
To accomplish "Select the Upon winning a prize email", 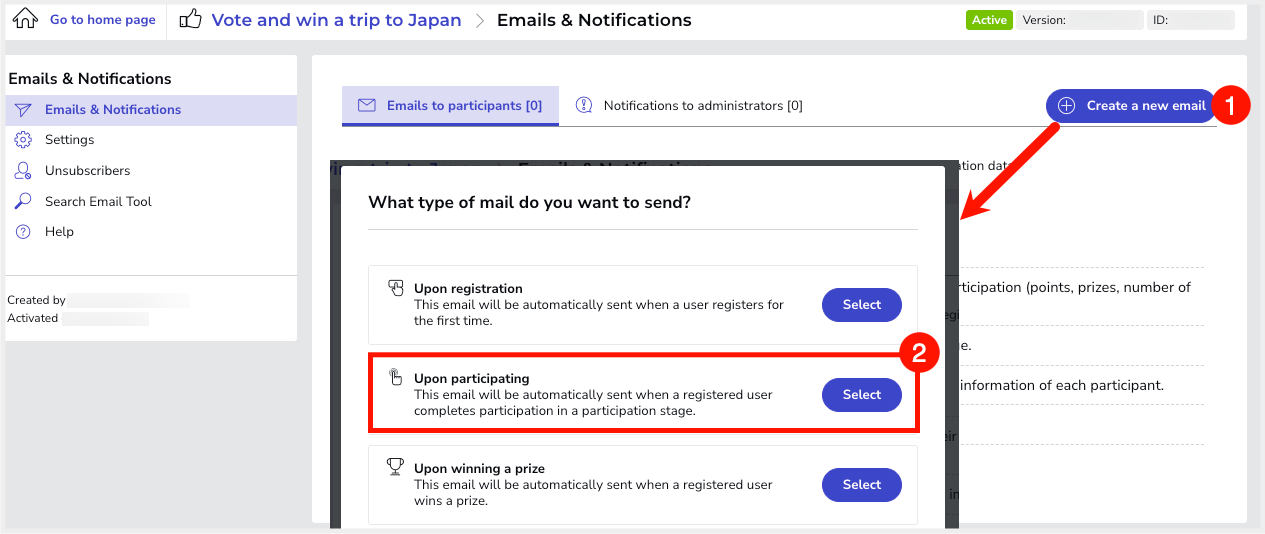I will (862, 485).
